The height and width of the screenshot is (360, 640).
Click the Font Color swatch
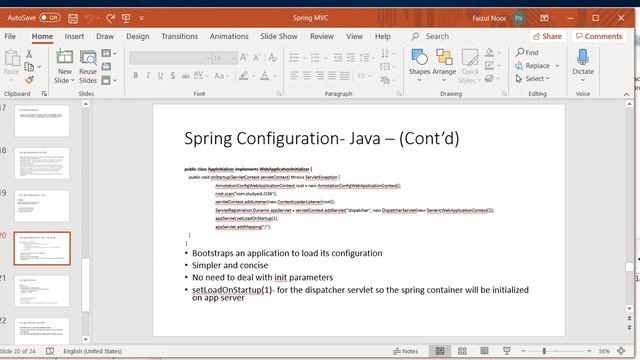click(264, 76)
